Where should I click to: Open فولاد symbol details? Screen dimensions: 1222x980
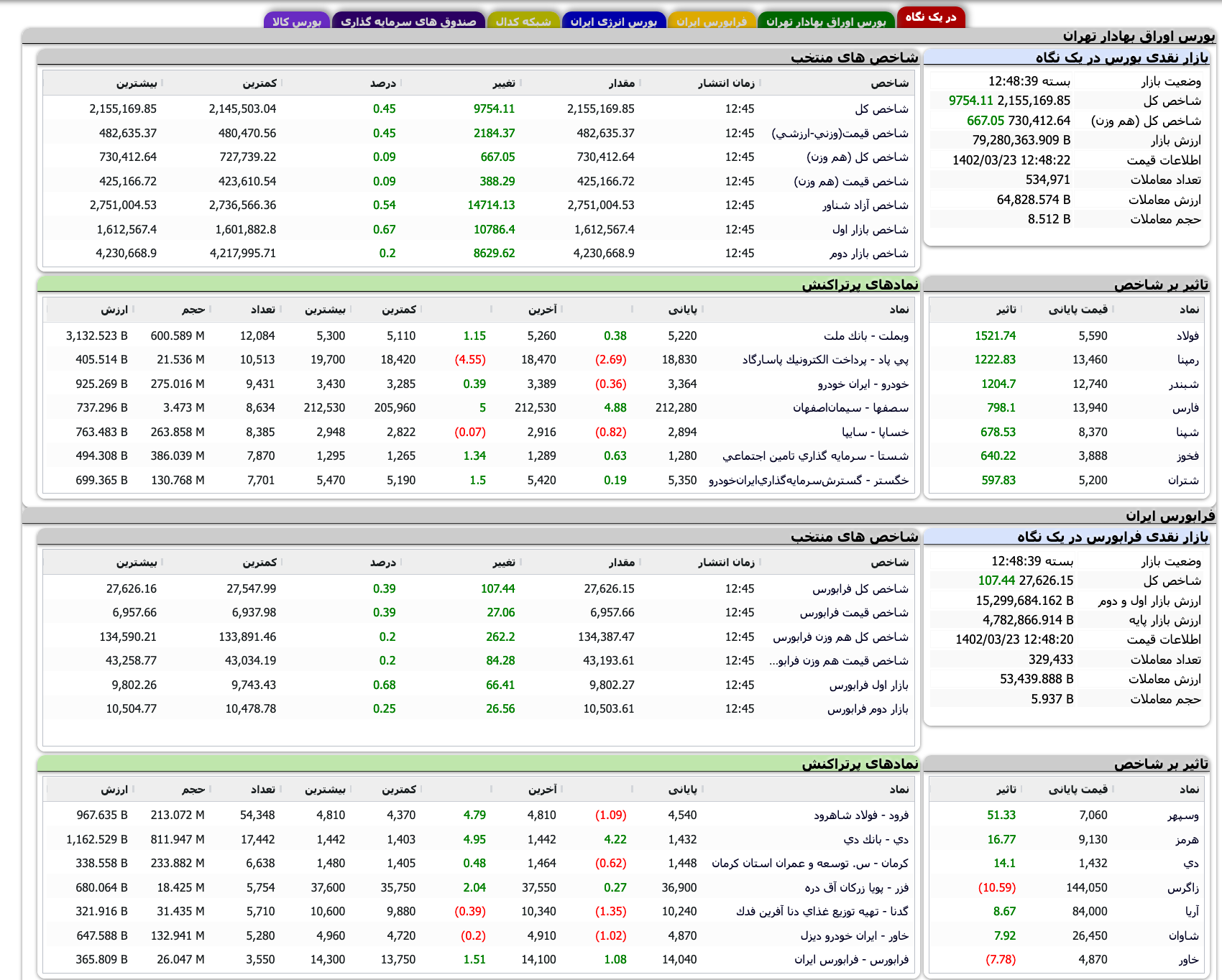(1187, 335)
